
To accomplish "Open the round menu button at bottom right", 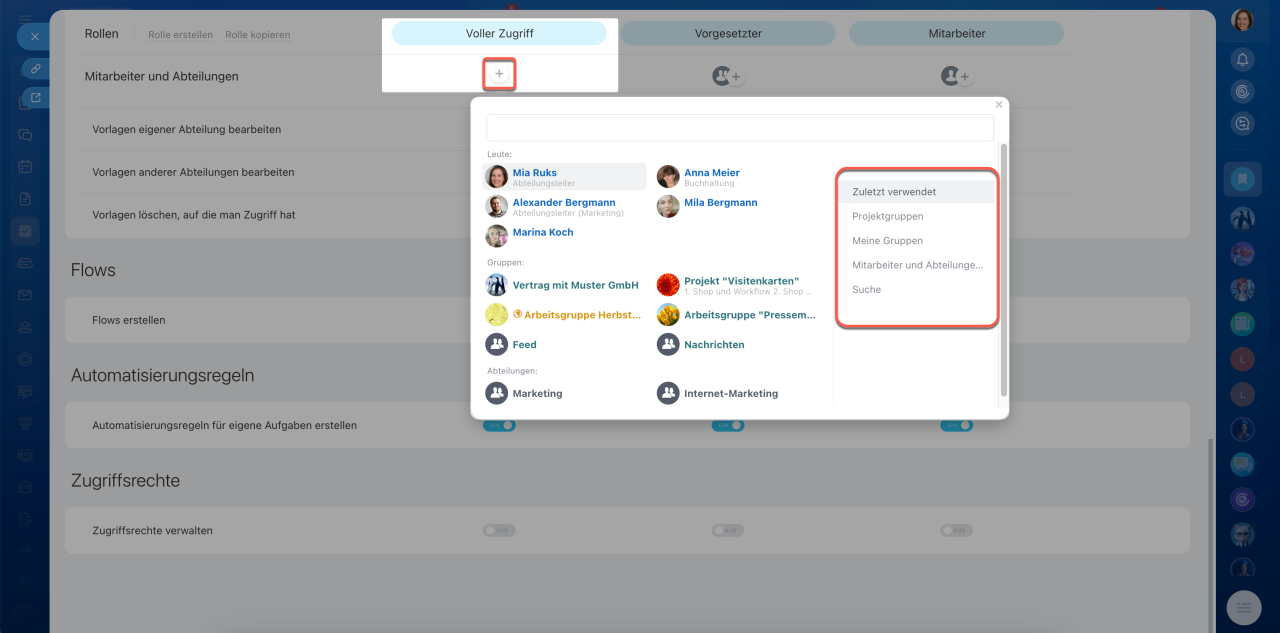I will [1243, 607].
